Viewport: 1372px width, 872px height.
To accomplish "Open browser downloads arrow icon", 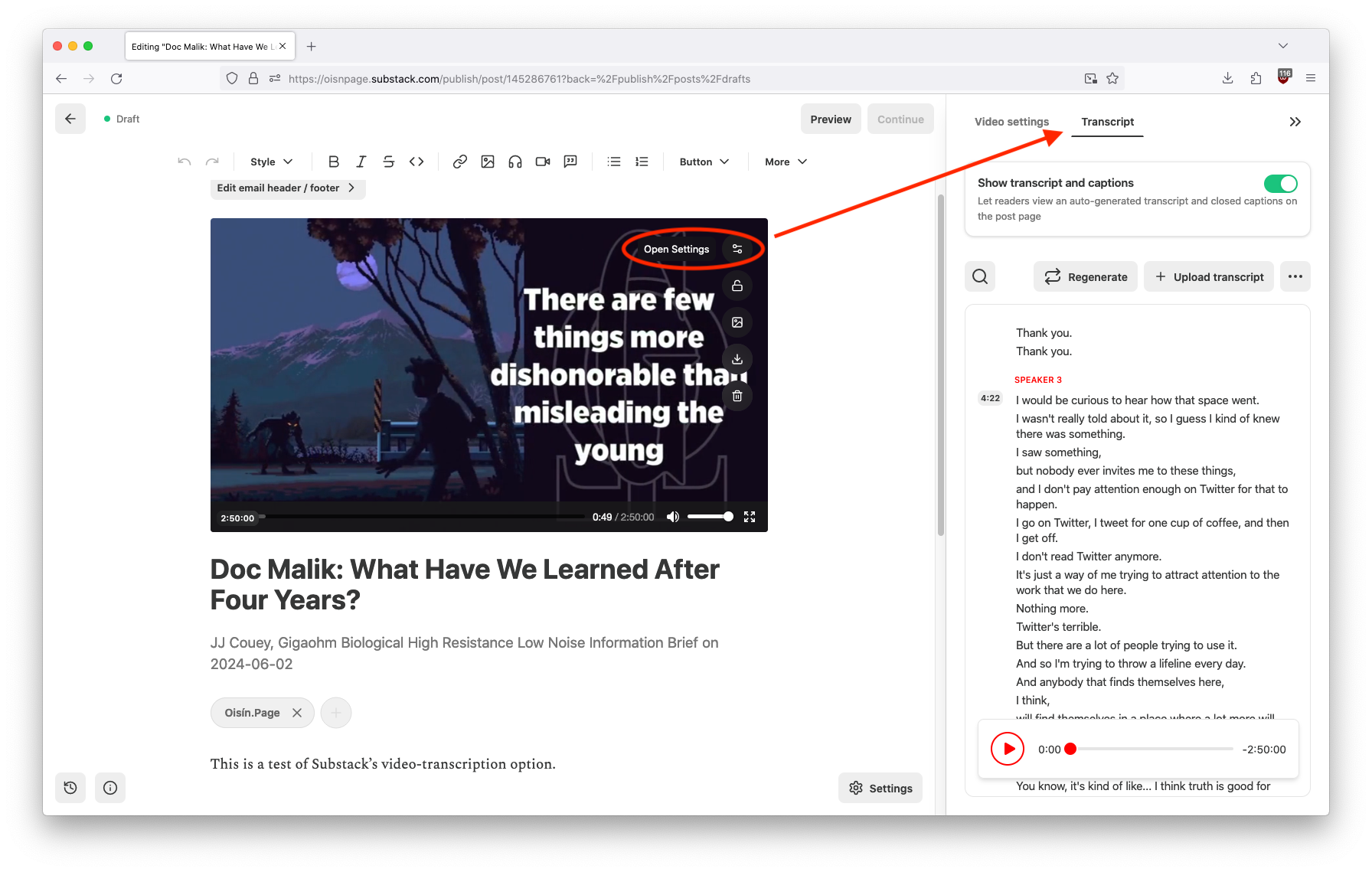I will (x=1227, y=78).
